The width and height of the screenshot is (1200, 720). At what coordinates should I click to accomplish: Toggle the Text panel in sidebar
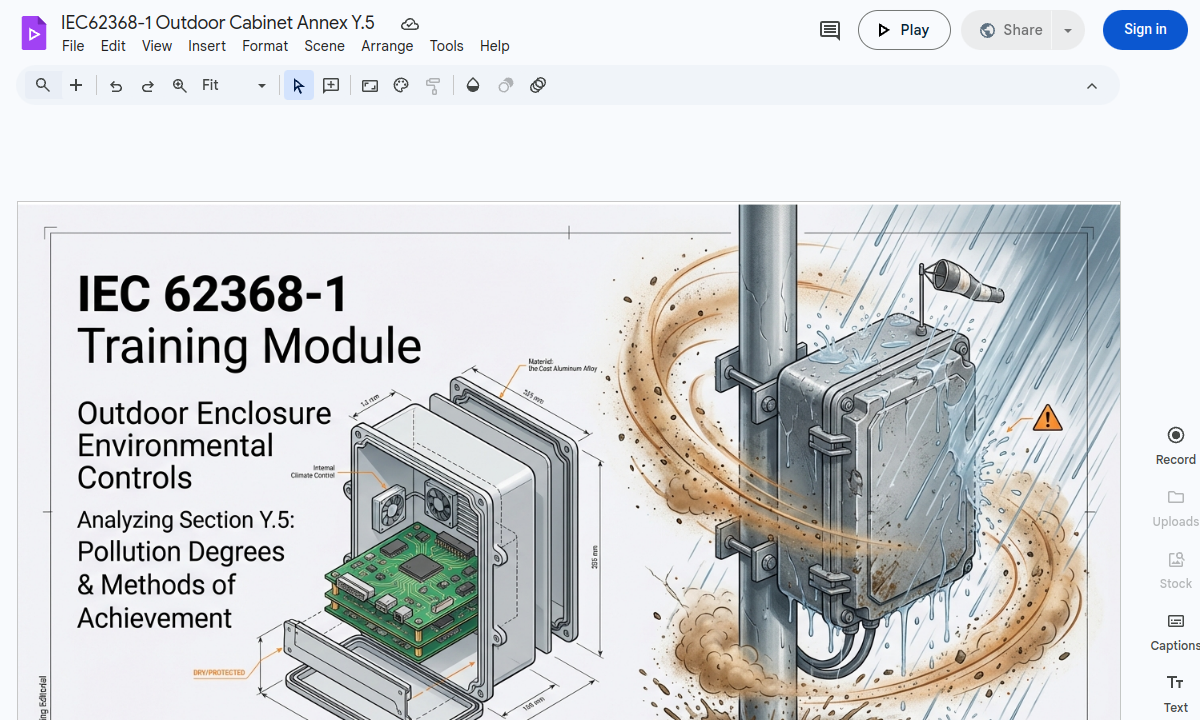coord(1175,693)
